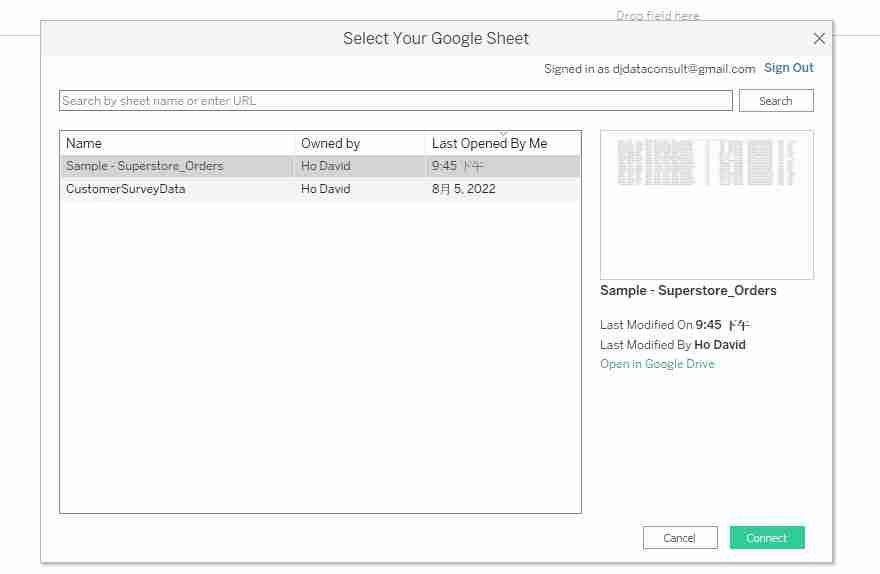Click the sheet preview thumbnail
This screenshot has height=574, width=880.
pos(706,205)
